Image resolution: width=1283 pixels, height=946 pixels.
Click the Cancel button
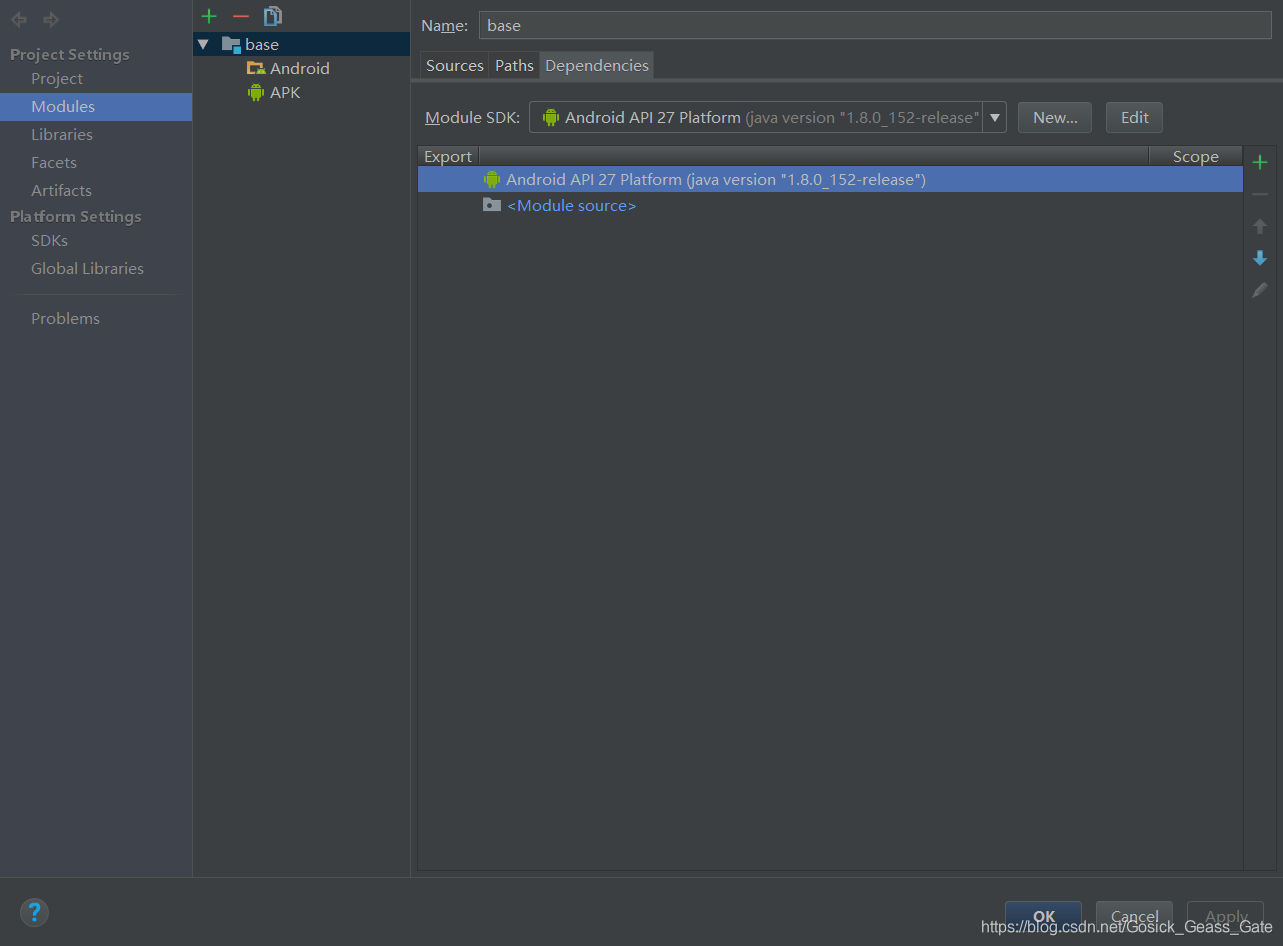(1134, 916)
